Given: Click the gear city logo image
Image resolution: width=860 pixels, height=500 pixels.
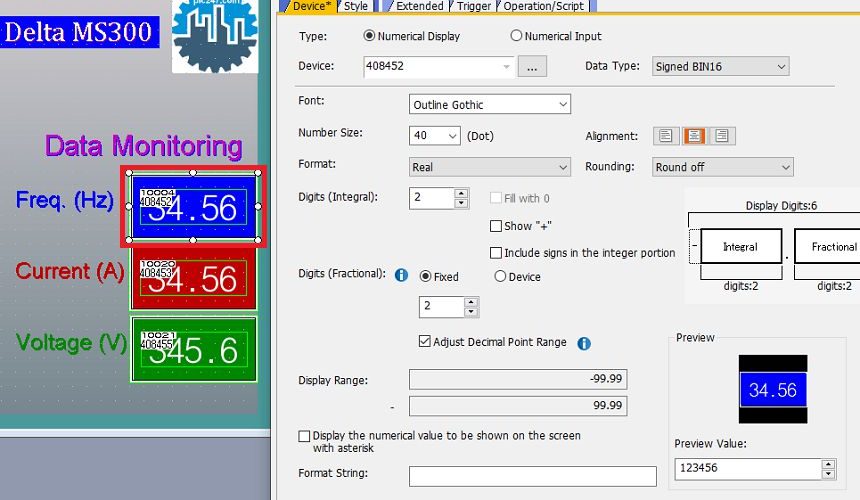Looking at the screenshot, I should (215, 36).
